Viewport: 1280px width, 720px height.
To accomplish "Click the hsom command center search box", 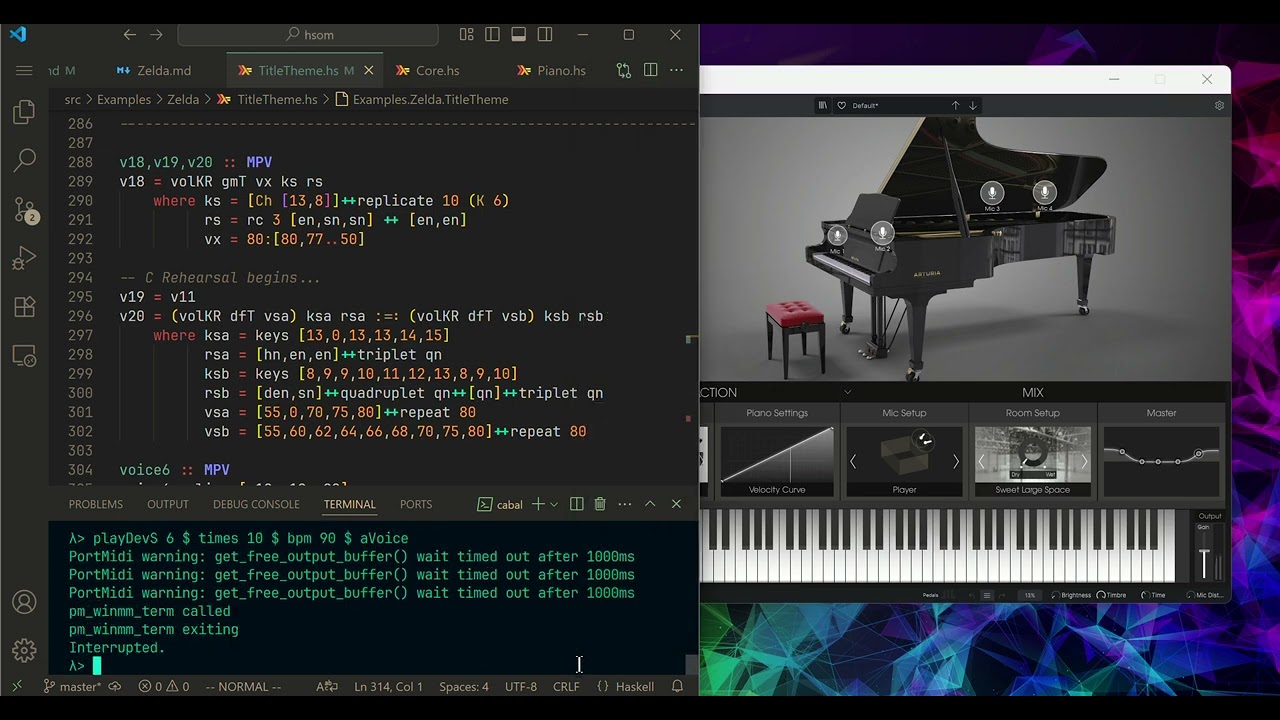I will coord(308,34).
